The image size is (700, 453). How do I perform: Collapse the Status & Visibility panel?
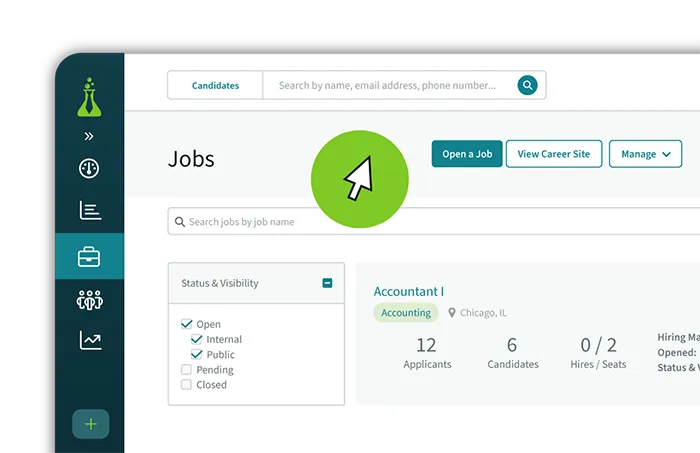click(327, 283)
